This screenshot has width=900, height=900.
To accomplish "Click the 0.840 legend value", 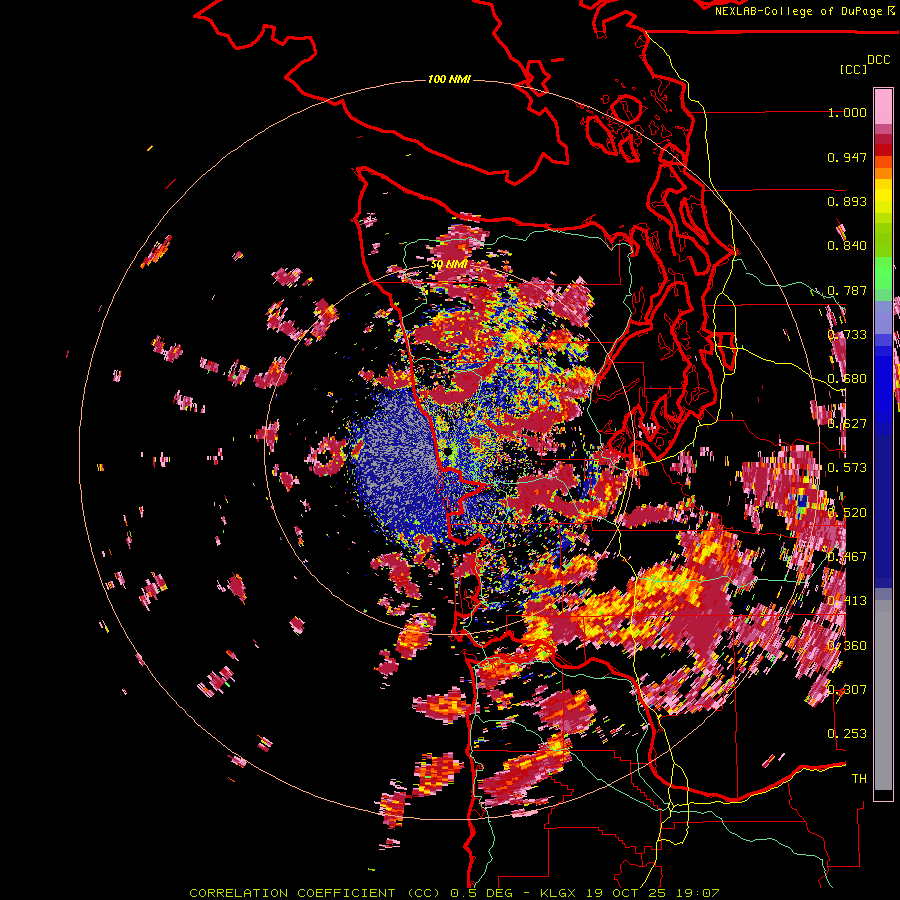I will click(x=847, y=246).
